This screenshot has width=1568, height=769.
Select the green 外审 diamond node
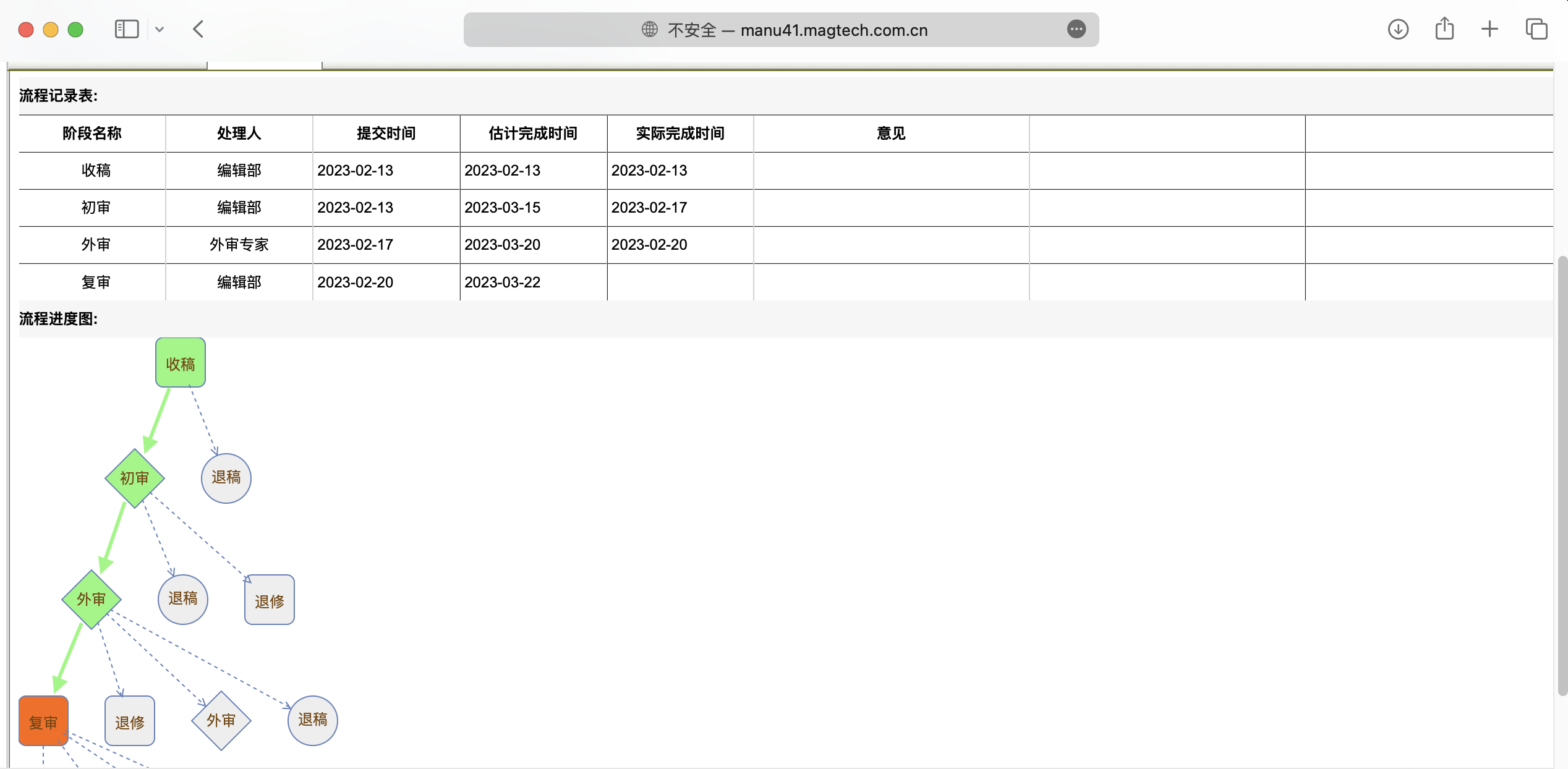(92, 599)
